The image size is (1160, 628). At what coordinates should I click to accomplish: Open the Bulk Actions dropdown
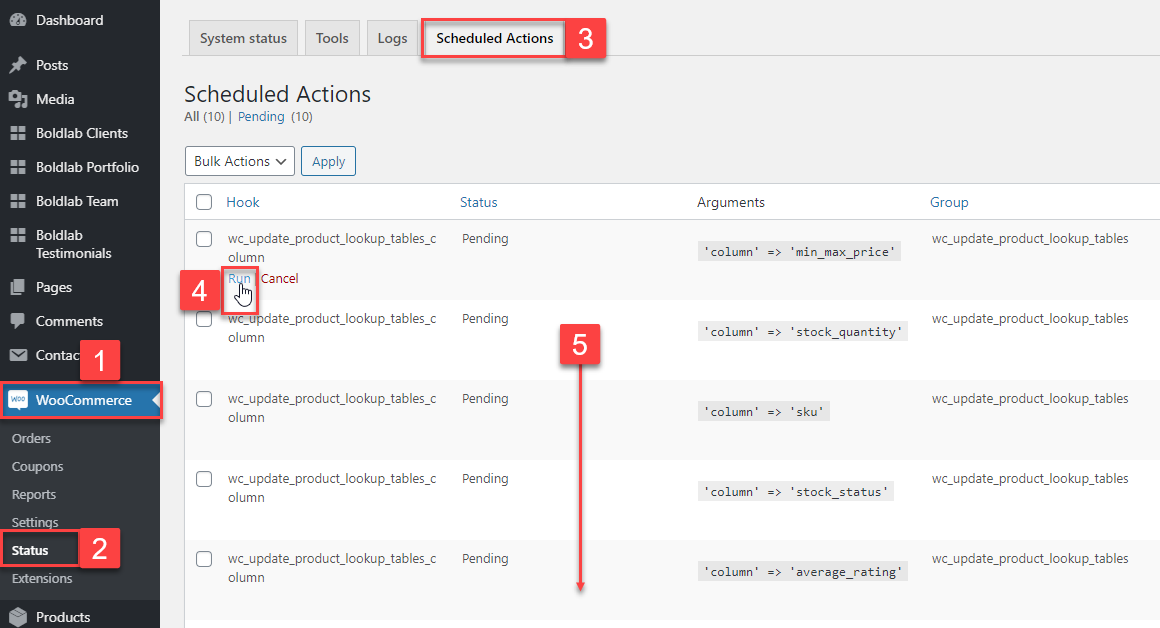[x=239, y=161]
